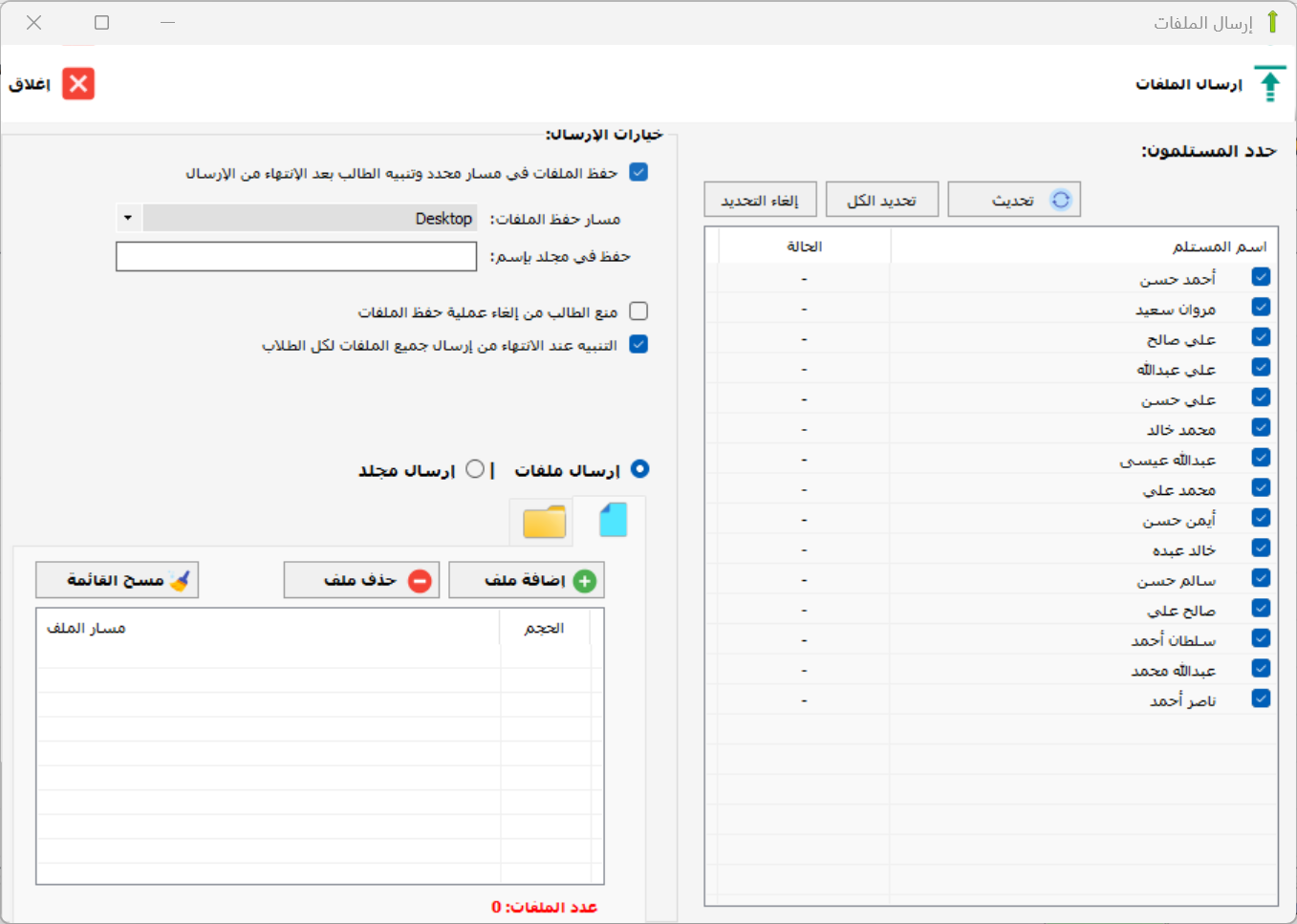Enable منع الطالب من إلغاء عملية حفظ checkbox

tap(638, 312)
